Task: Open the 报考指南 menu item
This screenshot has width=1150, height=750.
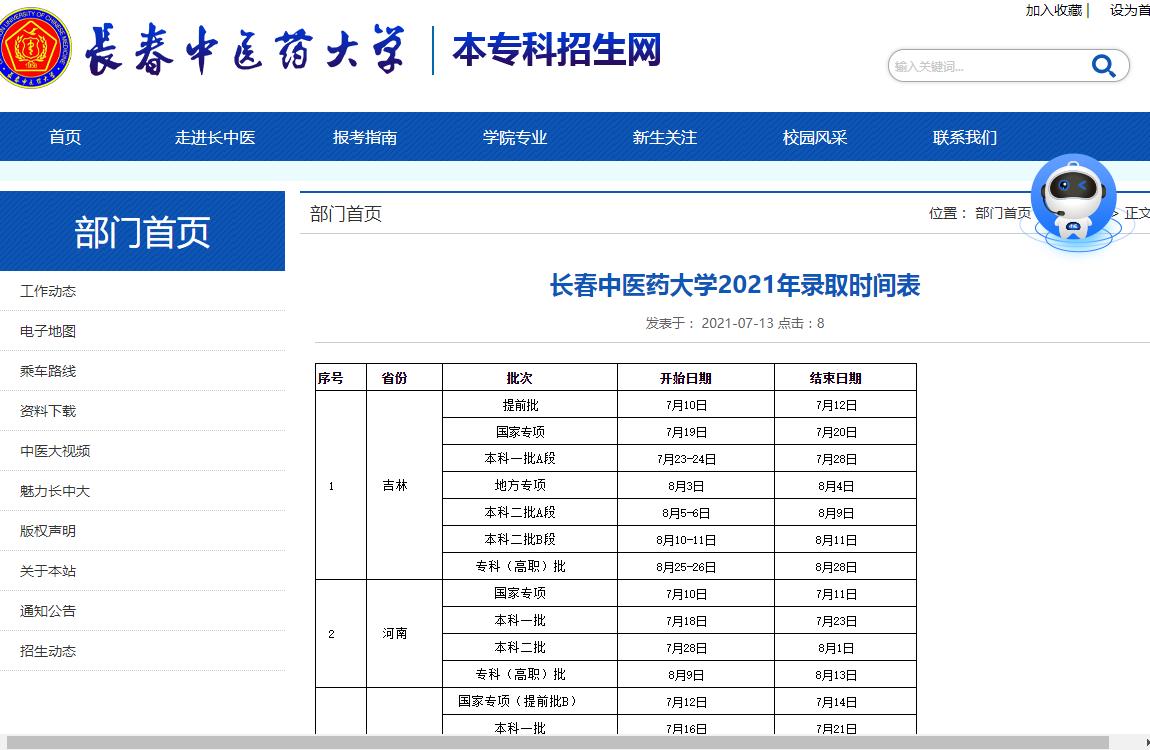Action: pyautogui.click(x=365, y=137)
